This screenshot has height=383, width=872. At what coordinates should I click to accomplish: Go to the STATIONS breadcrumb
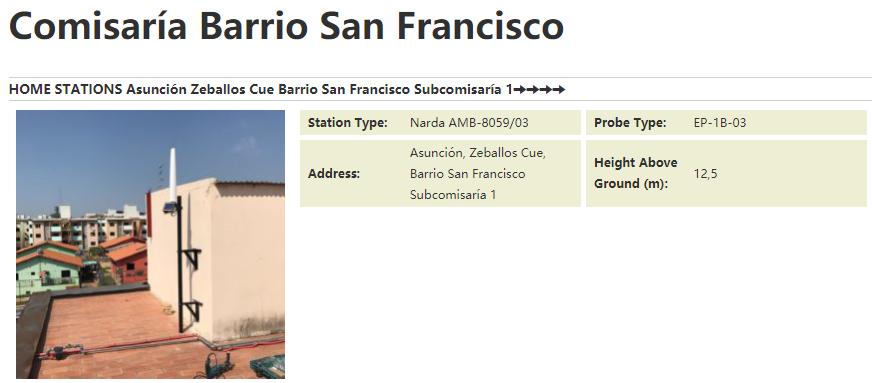(x=88, y=89)
